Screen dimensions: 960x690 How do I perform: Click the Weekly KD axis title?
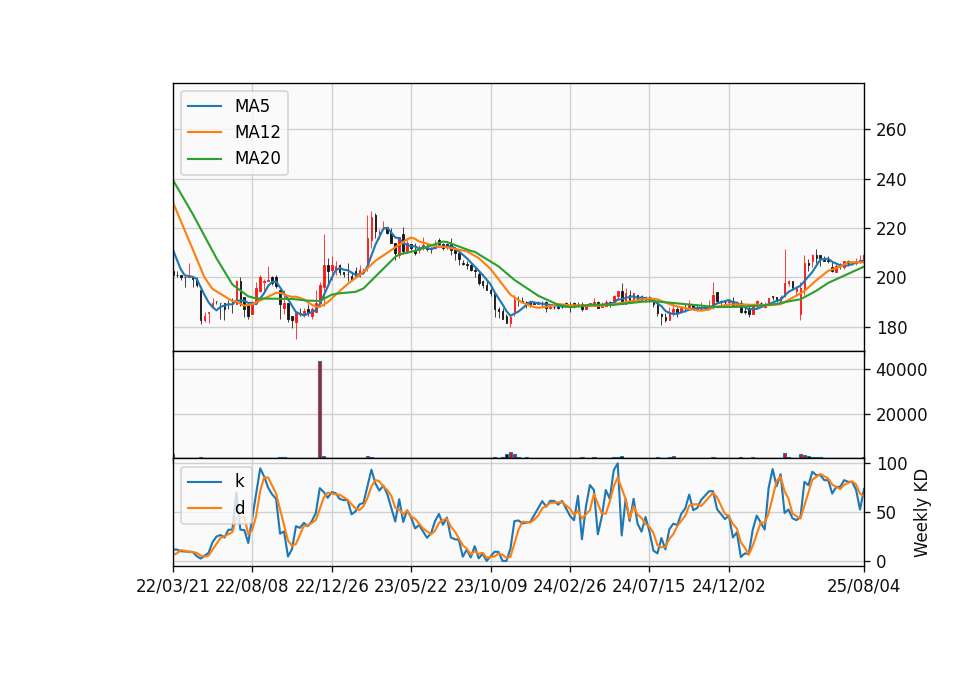point(920,514)
